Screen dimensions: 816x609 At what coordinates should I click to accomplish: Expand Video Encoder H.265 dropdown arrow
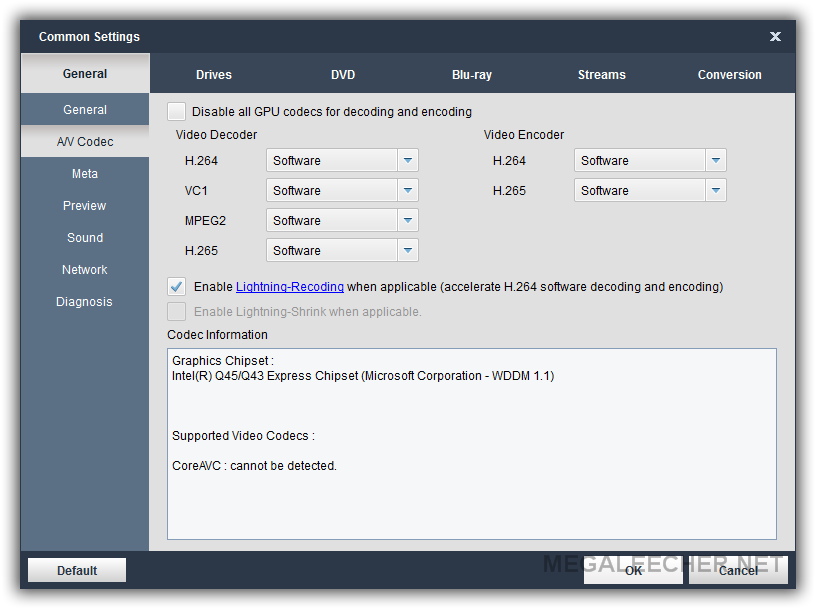(716, 191)
